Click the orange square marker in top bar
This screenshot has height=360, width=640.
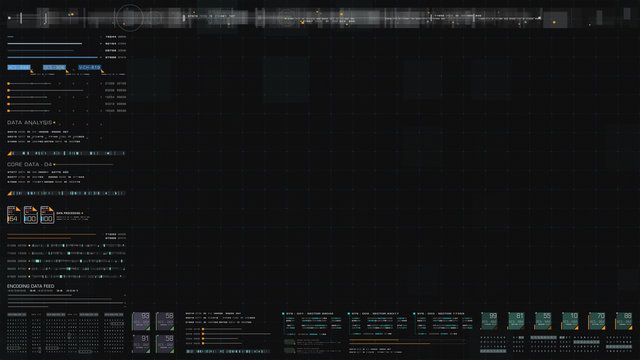(554, 22)
